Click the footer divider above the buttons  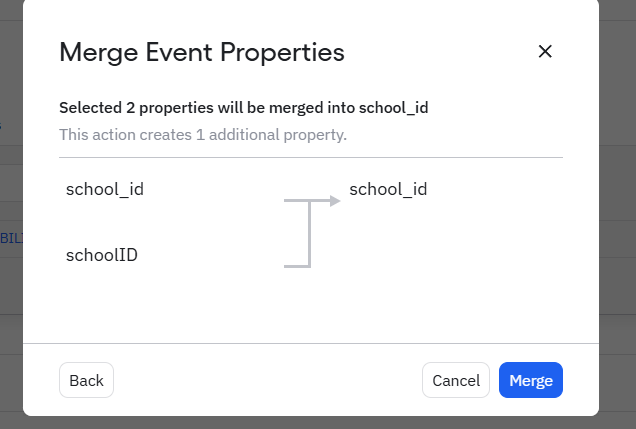[310, 343]
